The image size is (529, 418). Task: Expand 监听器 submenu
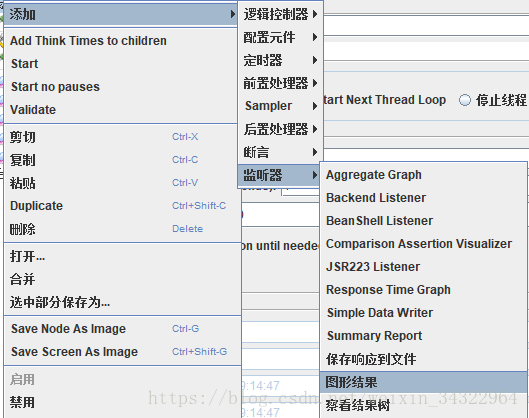280,175
